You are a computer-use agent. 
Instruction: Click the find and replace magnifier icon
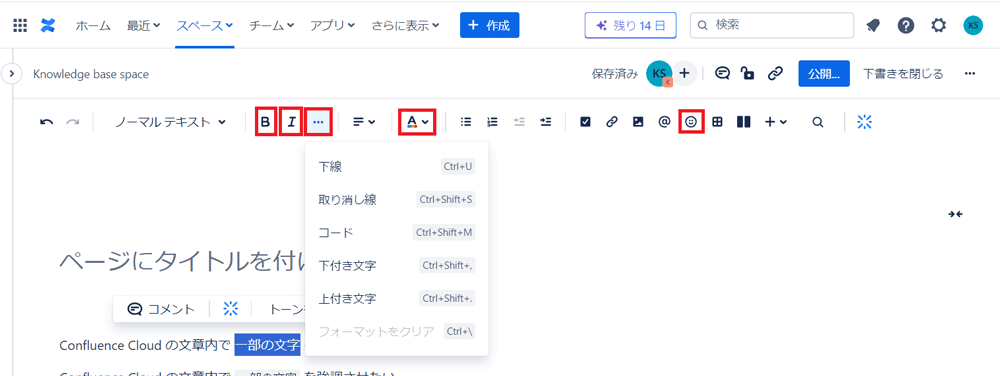[818, 122]
